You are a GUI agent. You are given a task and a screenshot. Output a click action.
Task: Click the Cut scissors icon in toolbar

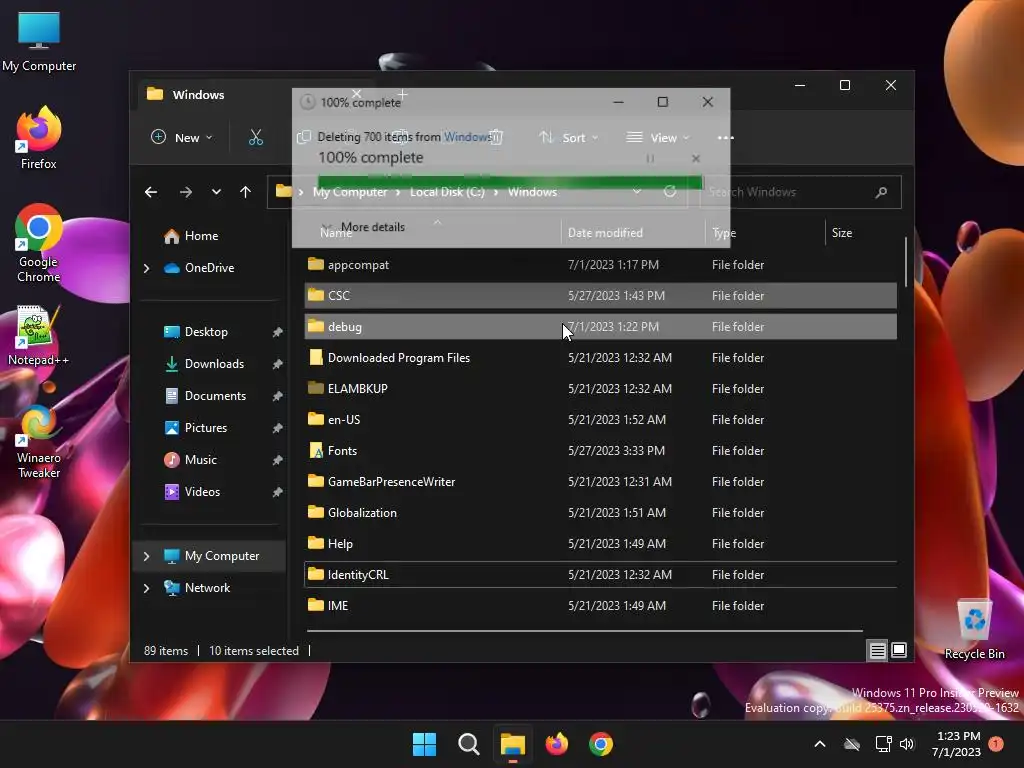(x=255, y=137)
